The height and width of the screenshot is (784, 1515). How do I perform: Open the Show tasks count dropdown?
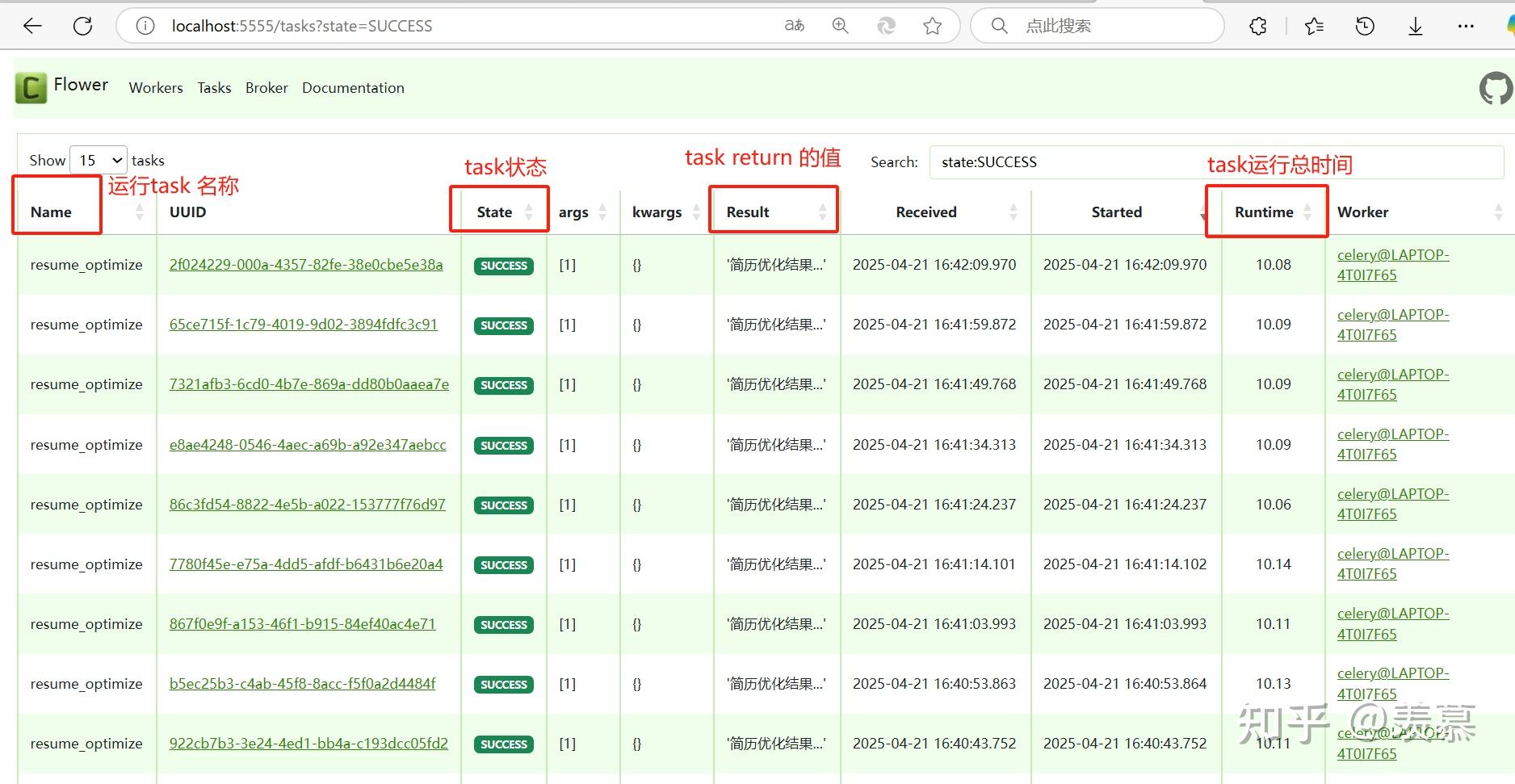click(97, 160)
